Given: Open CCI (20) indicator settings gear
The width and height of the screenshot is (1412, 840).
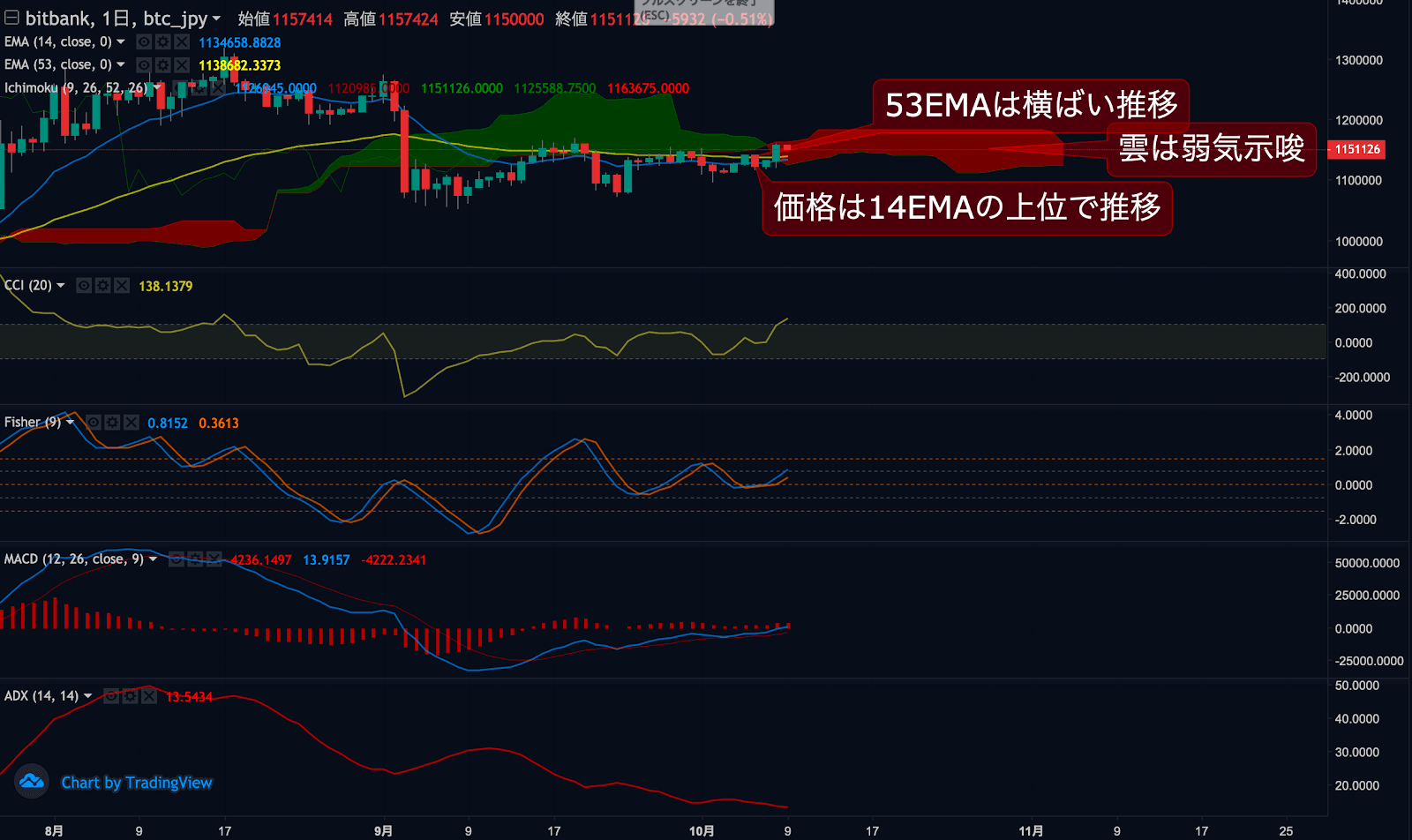Looking at the screenshot, I should pos(102,285).
